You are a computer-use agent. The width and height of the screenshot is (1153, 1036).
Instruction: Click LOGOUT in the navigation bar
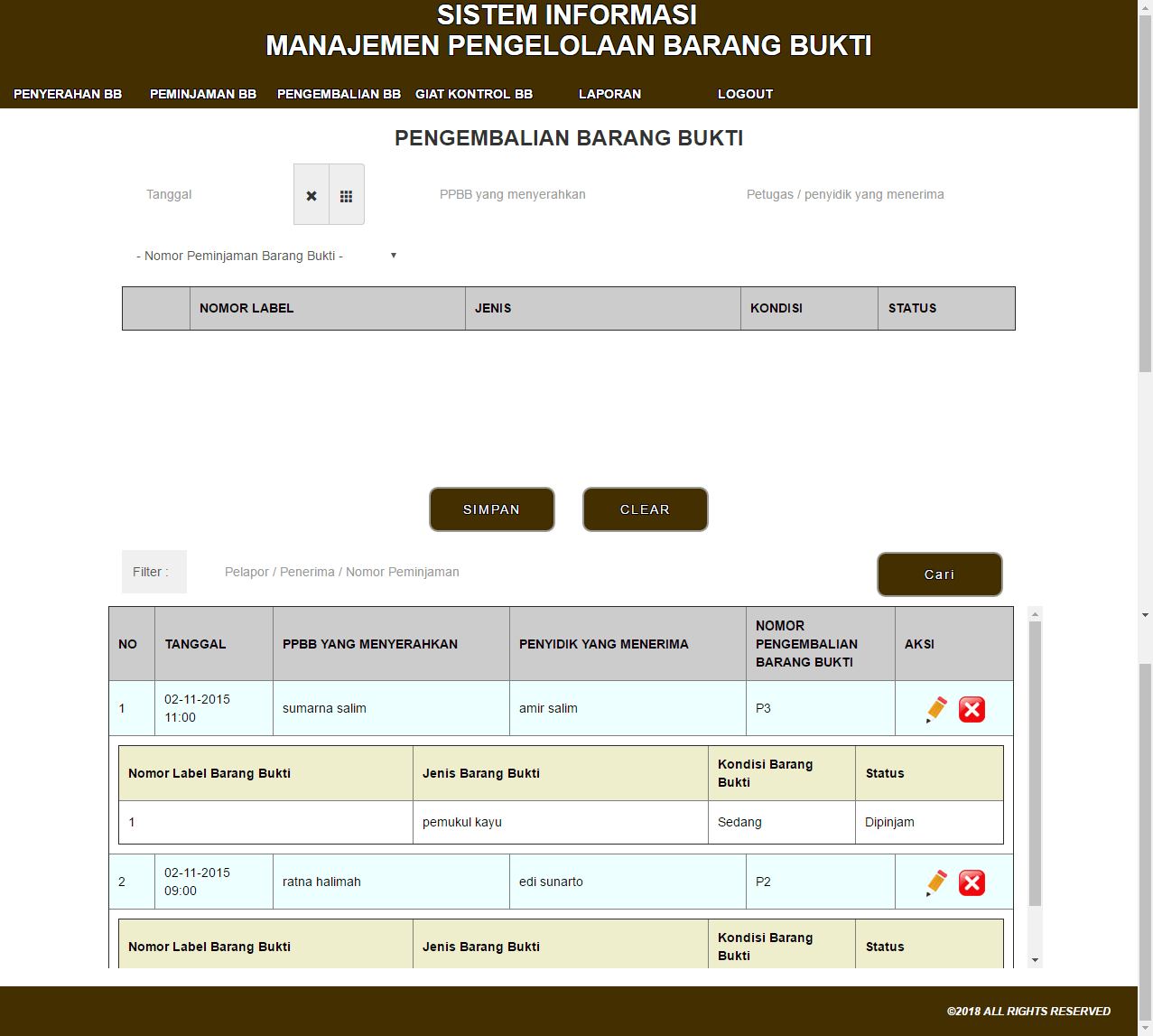pos(745,94)
